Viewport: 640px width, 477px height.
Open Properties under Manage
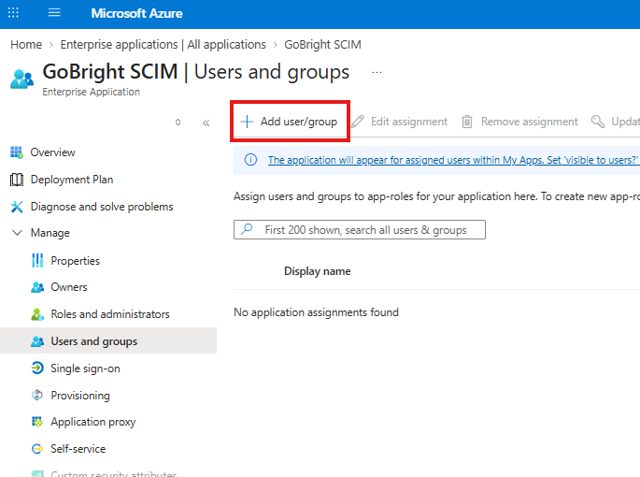75,261
